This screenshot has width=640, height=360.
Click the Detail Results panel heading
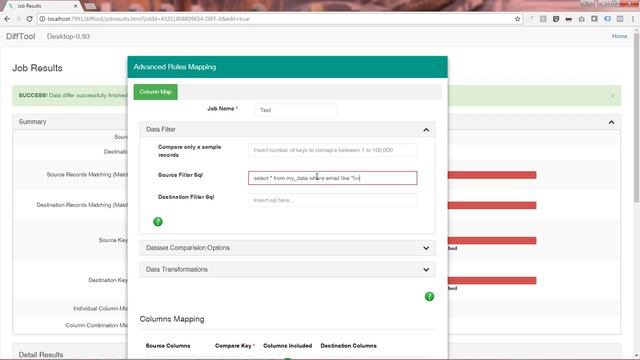(41, 354)
